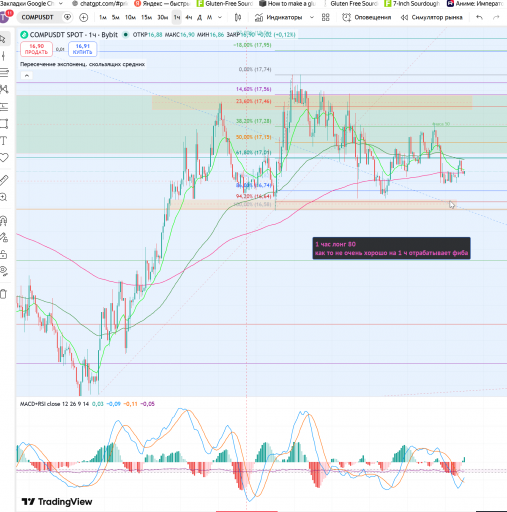This screenshot has width=507, height=512.
Task: Click the COMPUSDT SPOT chart title
Action: [x=73, y=34]
